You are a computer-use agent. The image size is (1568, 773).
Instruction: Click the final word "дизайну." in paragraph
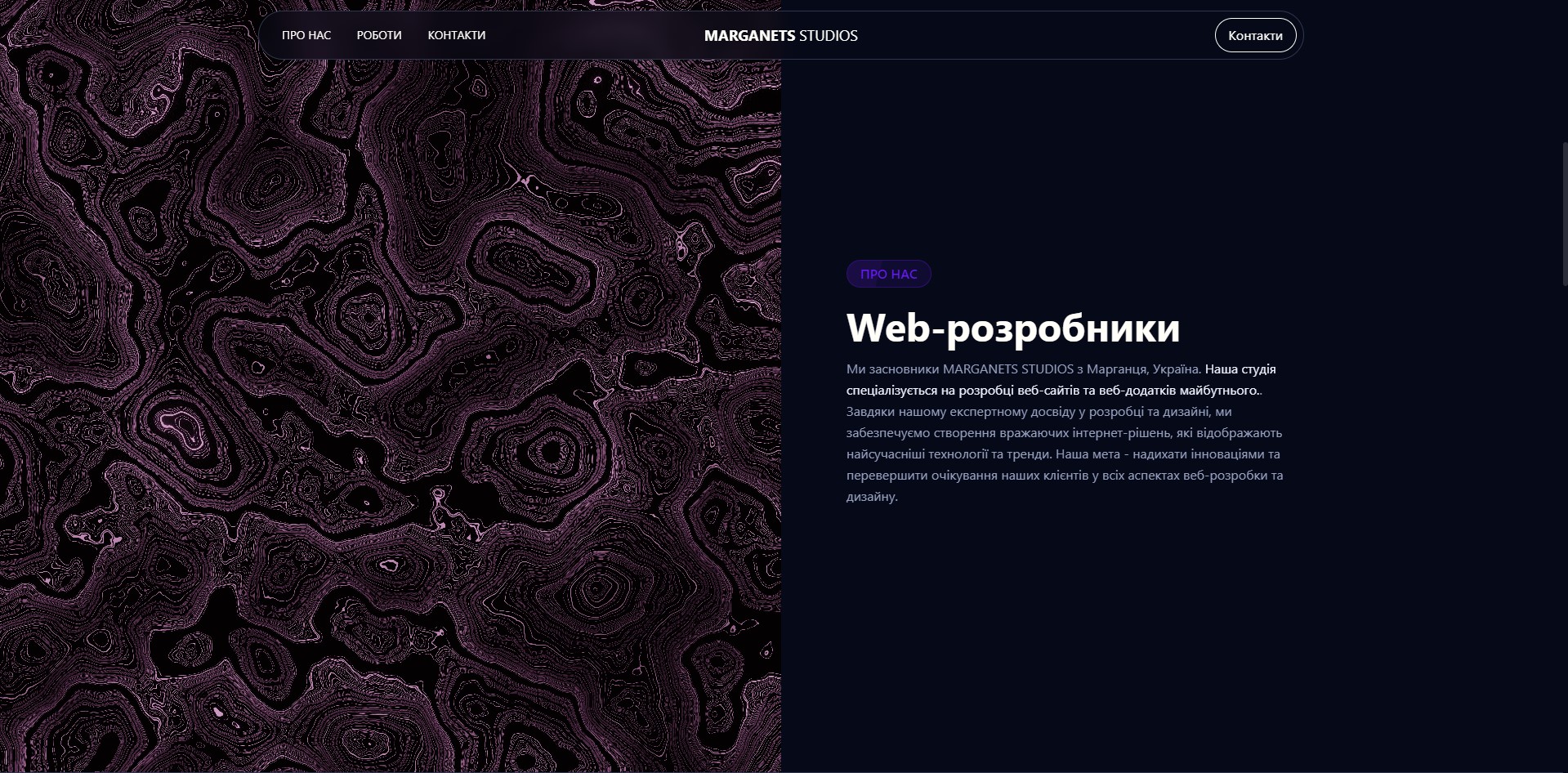pos(872,497)
